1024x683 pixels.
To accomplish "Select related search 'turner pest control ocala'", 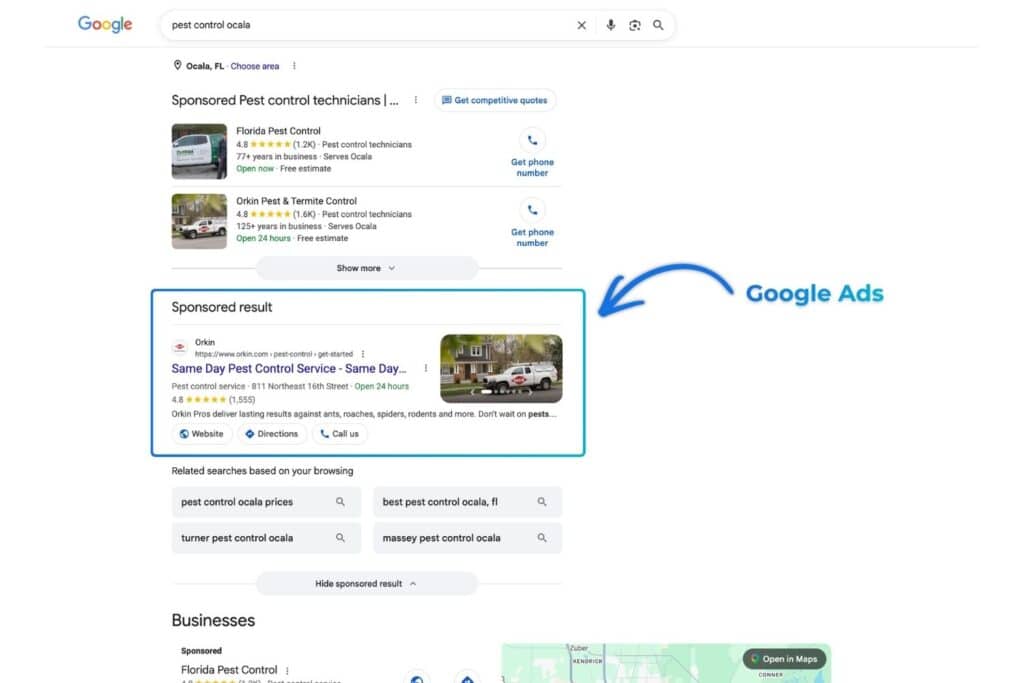I will pyautogui.click(x=266, y=537).
